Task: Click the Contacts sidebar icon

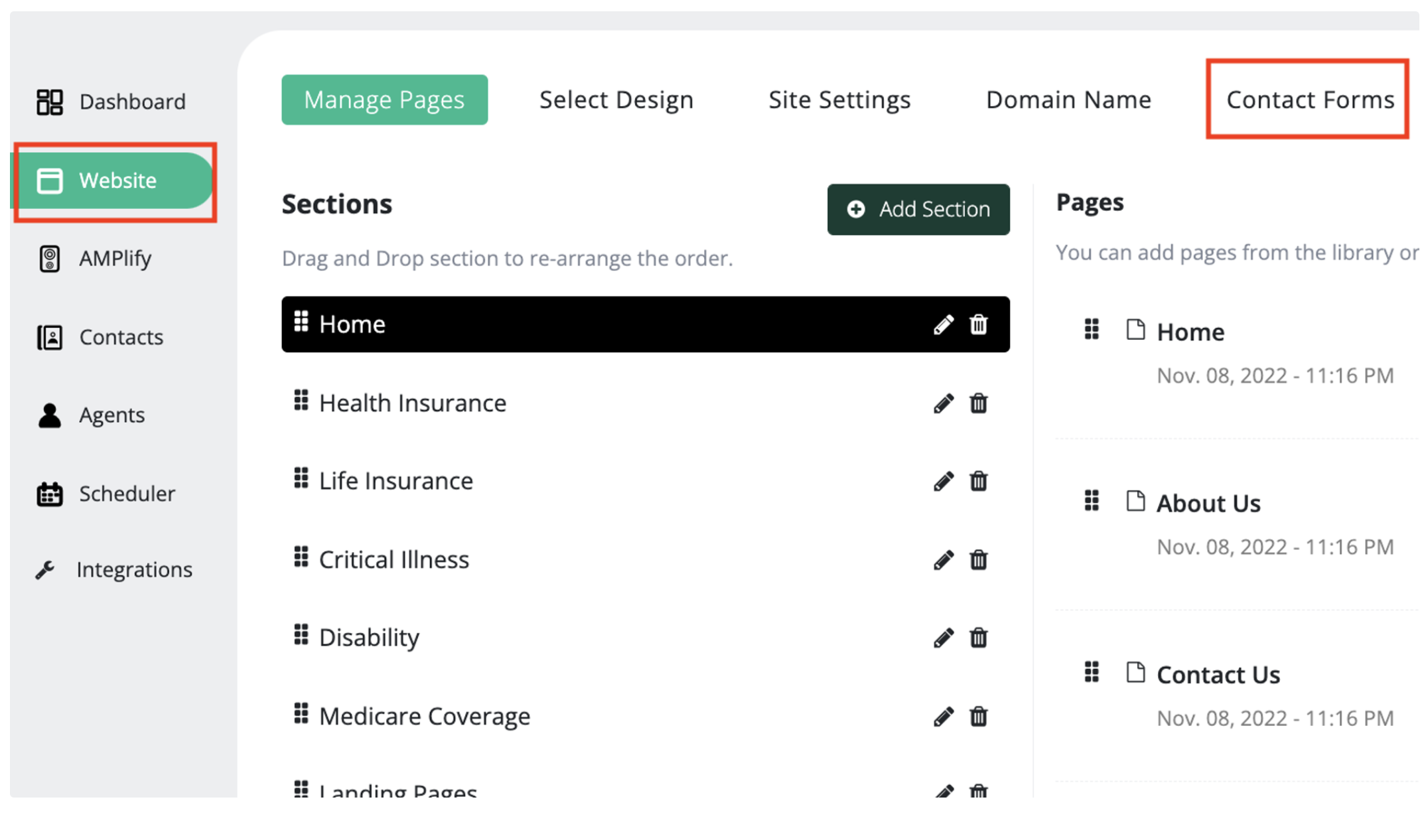Action: [48, 337]
